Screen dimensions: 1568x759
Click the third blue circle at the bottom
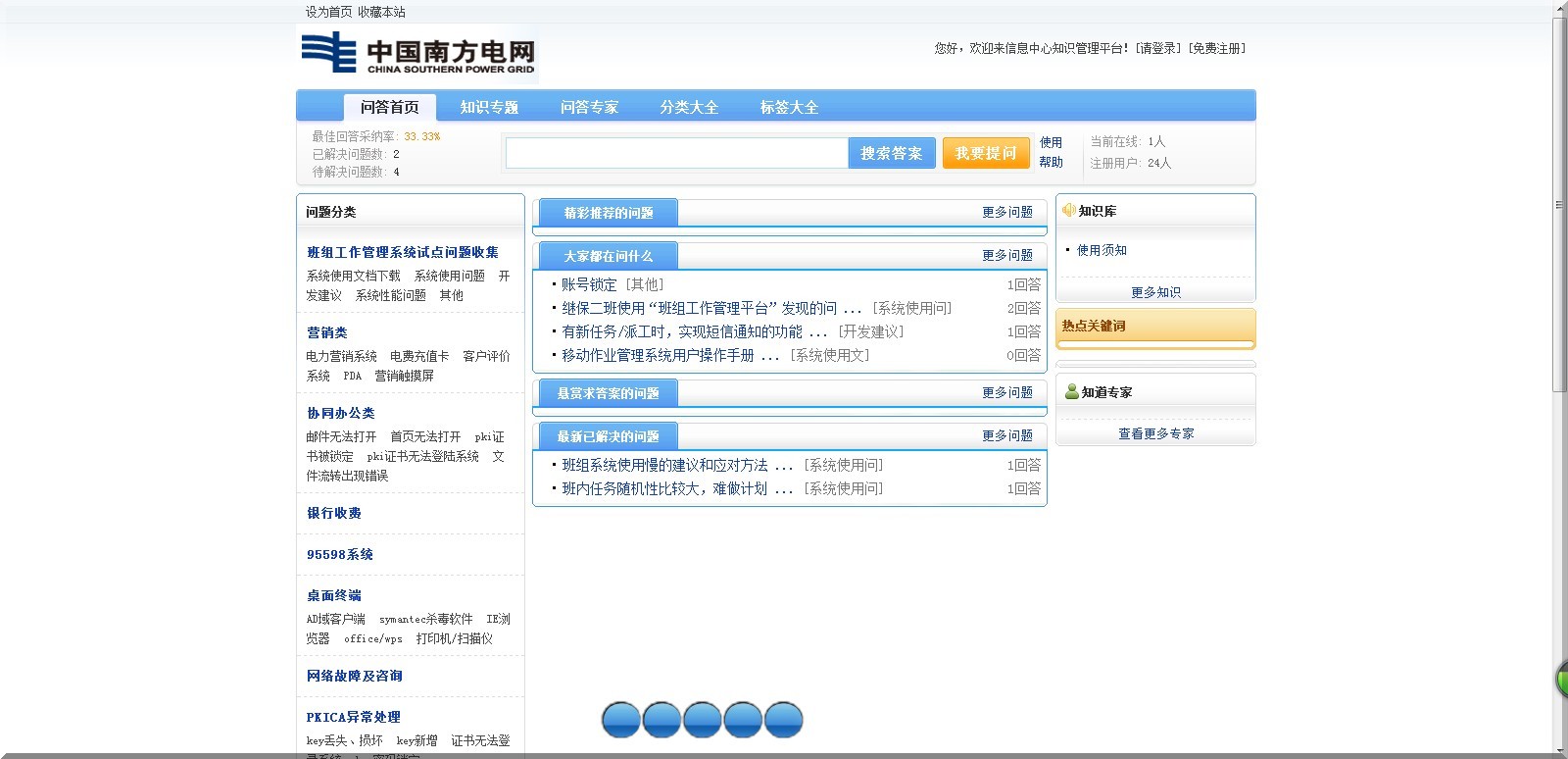702,720
